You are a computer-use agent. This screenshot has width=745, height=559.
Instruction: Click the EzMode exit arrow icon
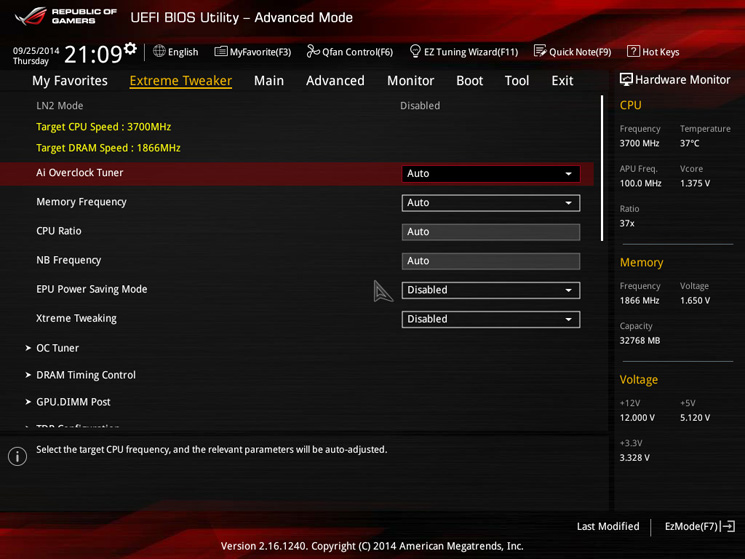(x=729, y=526)
